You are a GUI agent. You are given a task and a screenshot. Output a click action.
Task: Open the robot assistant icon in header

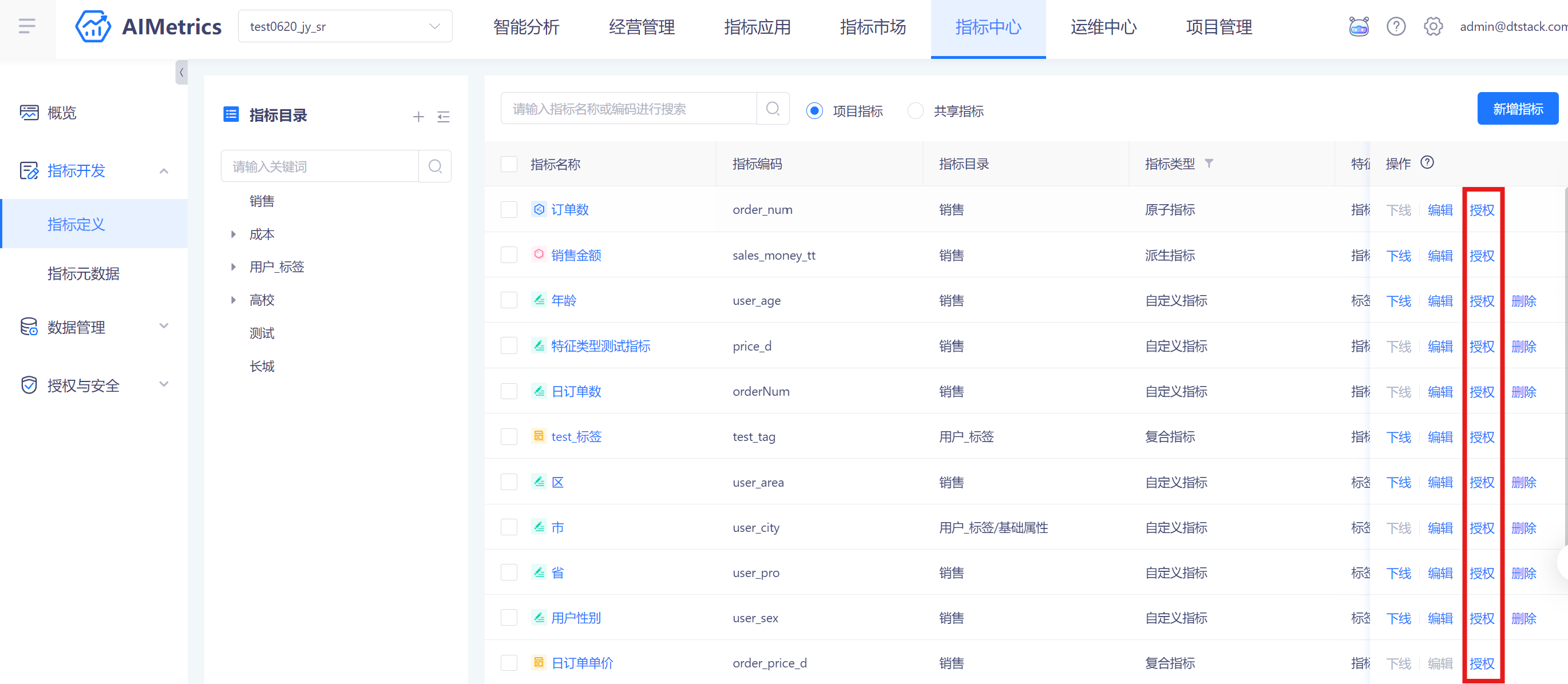click(x=1358, y=27)
